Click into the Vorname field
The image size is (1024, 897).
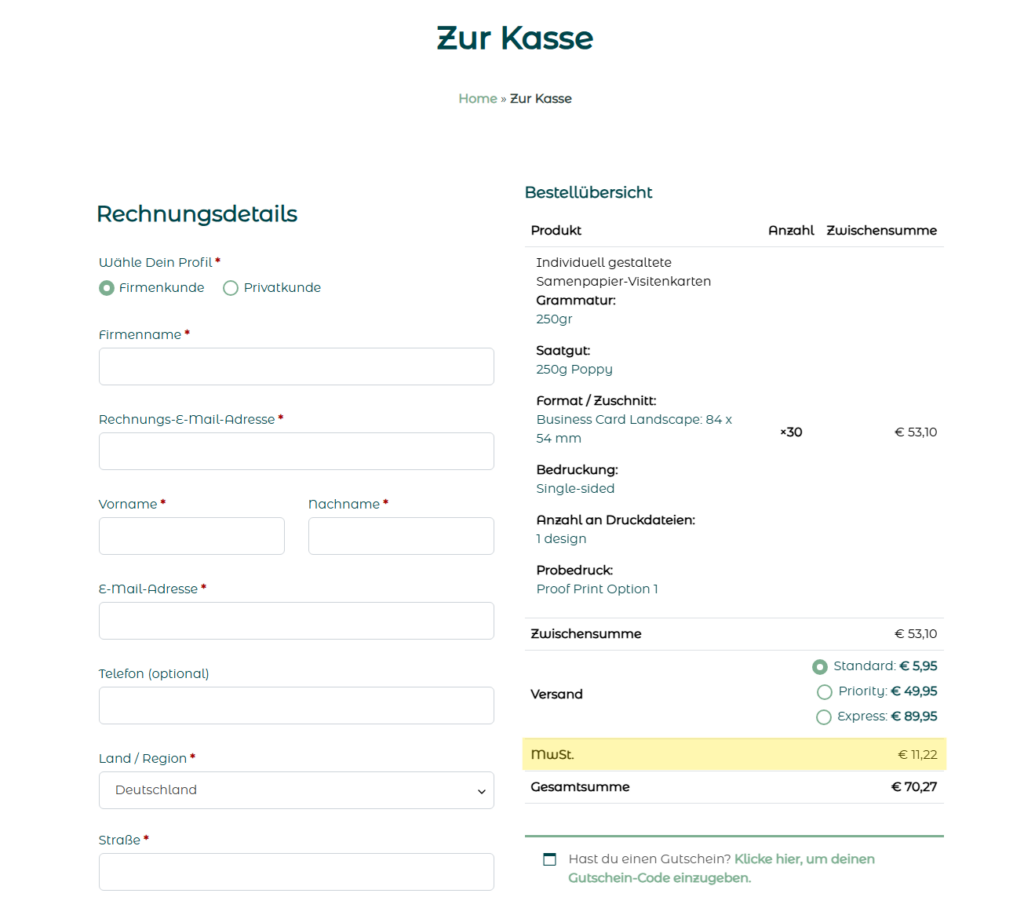(x=191, y=536)
